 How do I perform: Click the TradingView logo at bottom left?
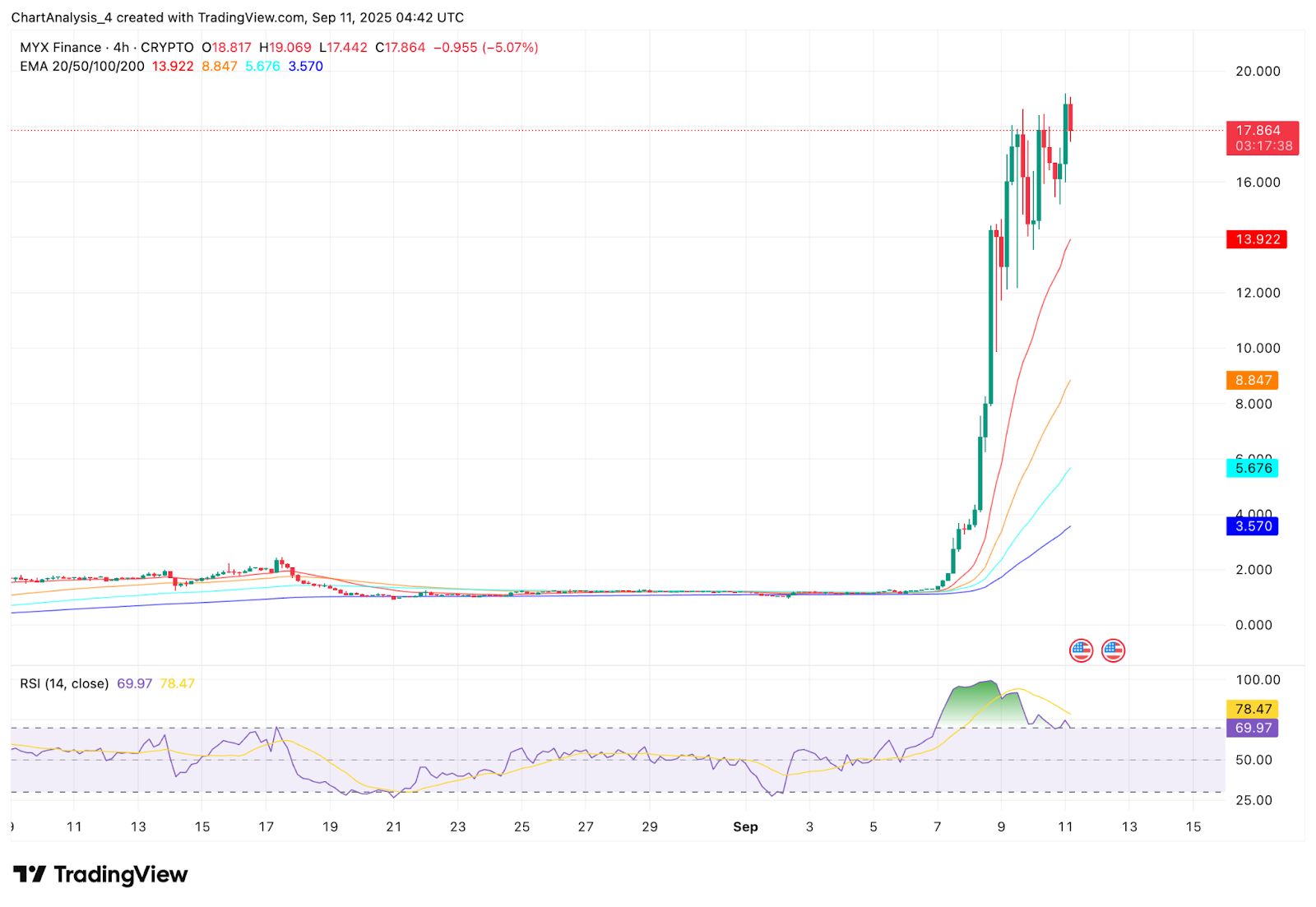[100, 874]
